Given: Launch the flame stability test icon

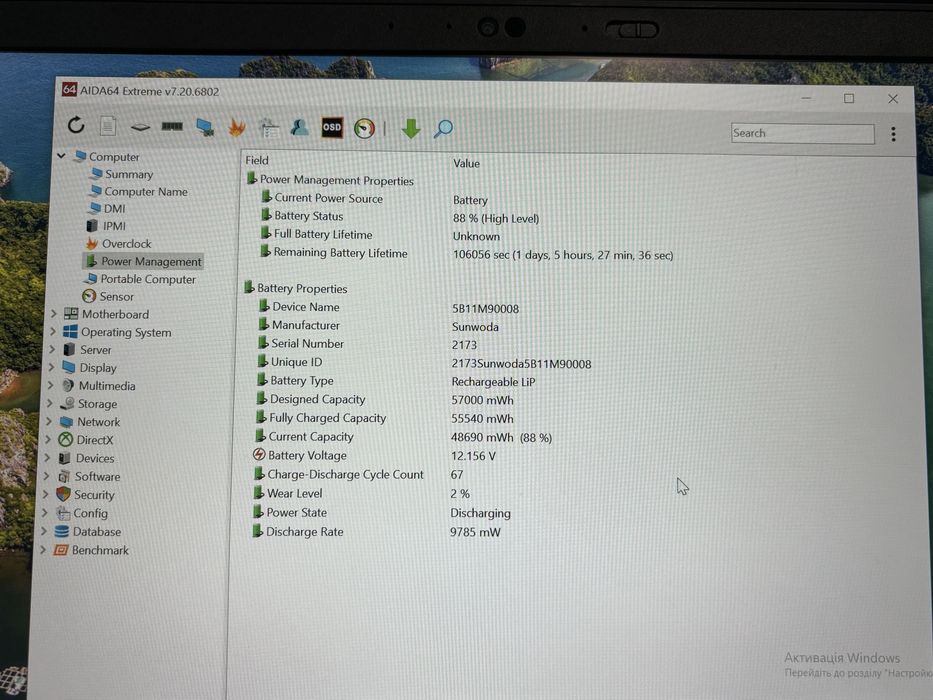Looking at the screenshot, I should (237, 127).
